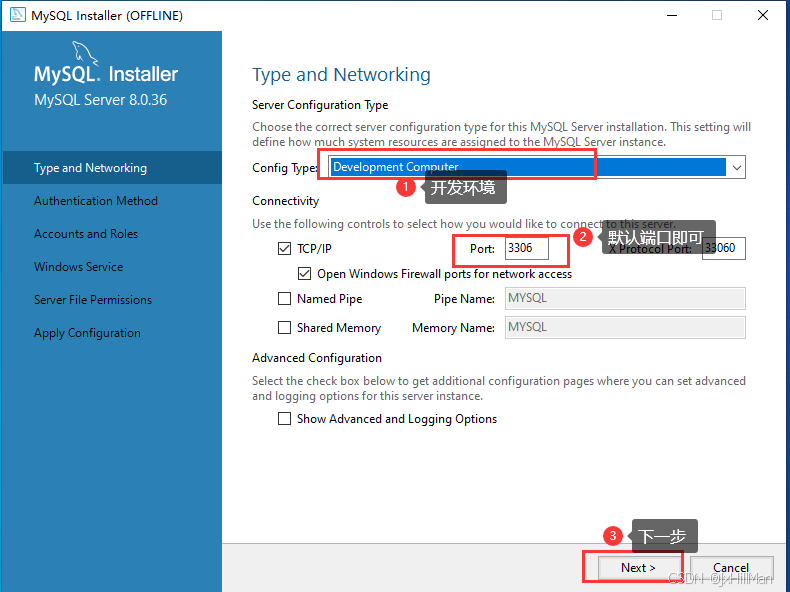This screenshot has width=790, height=592.
Task: Click the "Type and Networking" page heading
Action: pyautogui.click(x=341, y=75)
